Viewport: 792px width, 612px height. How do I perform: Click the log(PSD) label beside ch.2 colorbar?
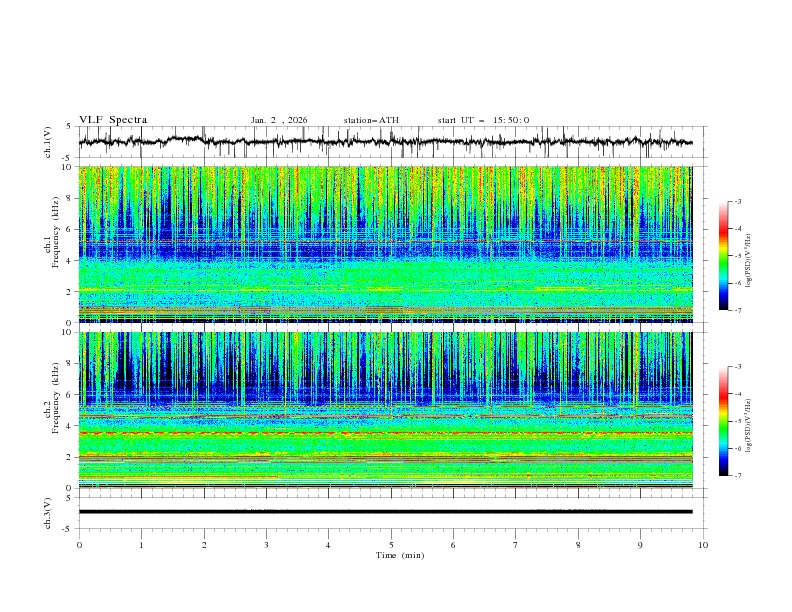click(x=748, y=425)
